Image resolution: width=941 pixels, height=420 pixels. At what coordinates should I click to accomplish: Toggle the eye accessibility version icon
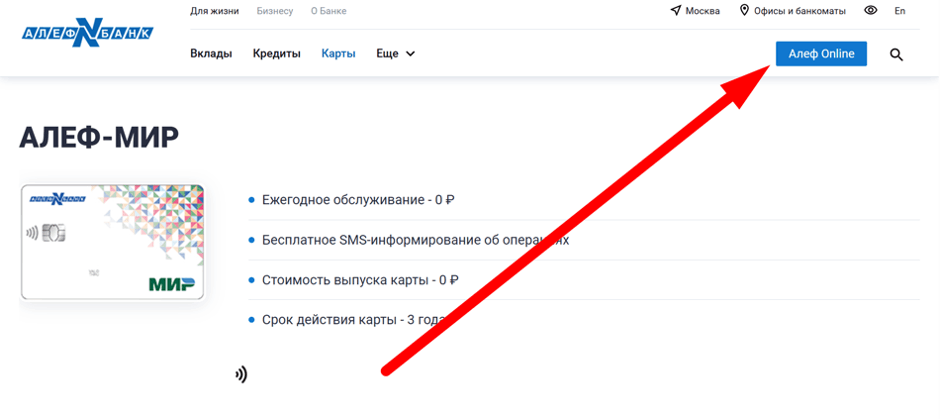871,11
